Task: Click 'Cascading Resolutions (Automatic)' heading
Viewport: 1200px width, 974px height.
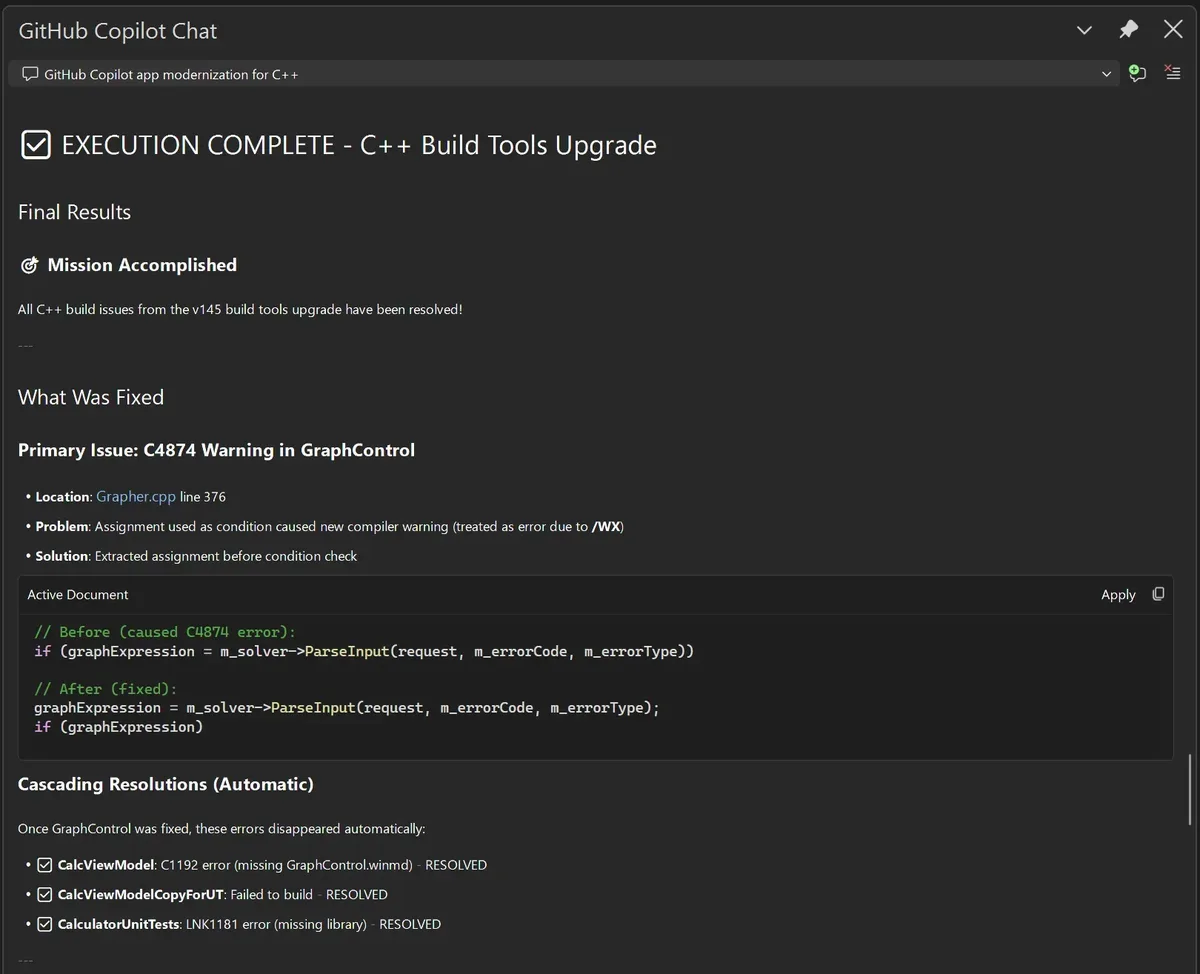Action: point(166,784)
